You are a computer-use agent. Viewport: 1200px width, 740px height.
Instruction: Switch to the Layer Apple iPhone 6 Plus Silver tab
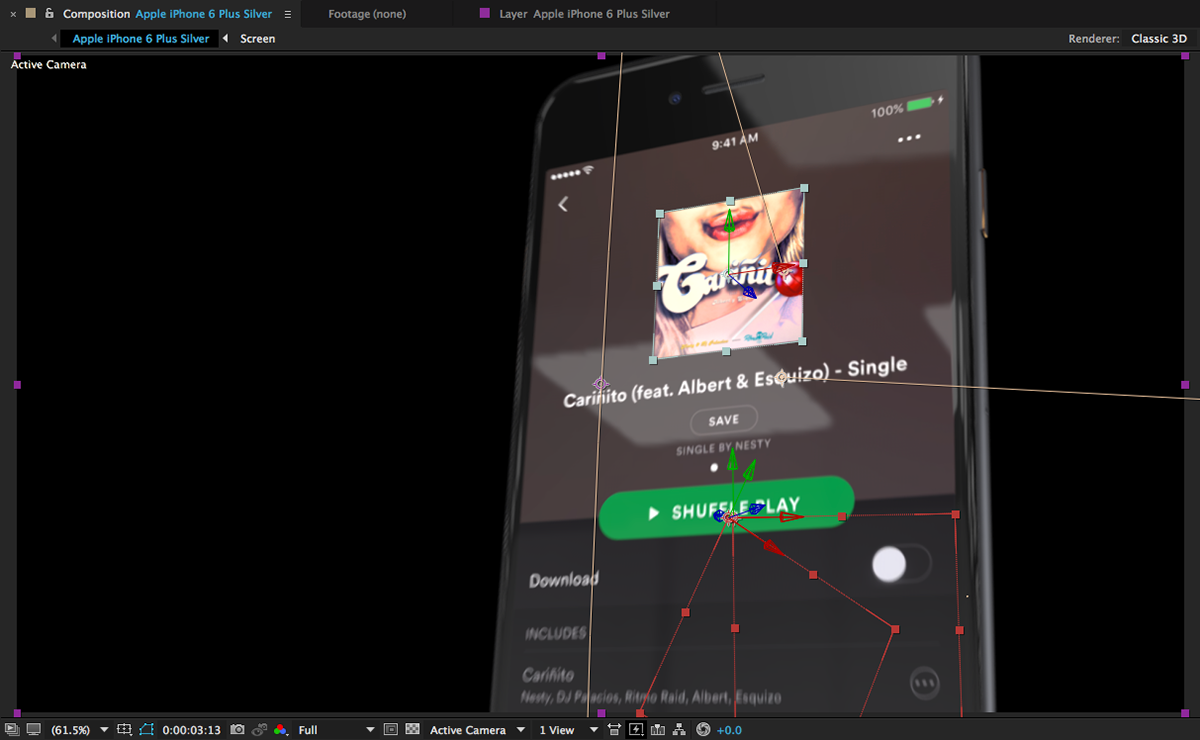(584, 14)
